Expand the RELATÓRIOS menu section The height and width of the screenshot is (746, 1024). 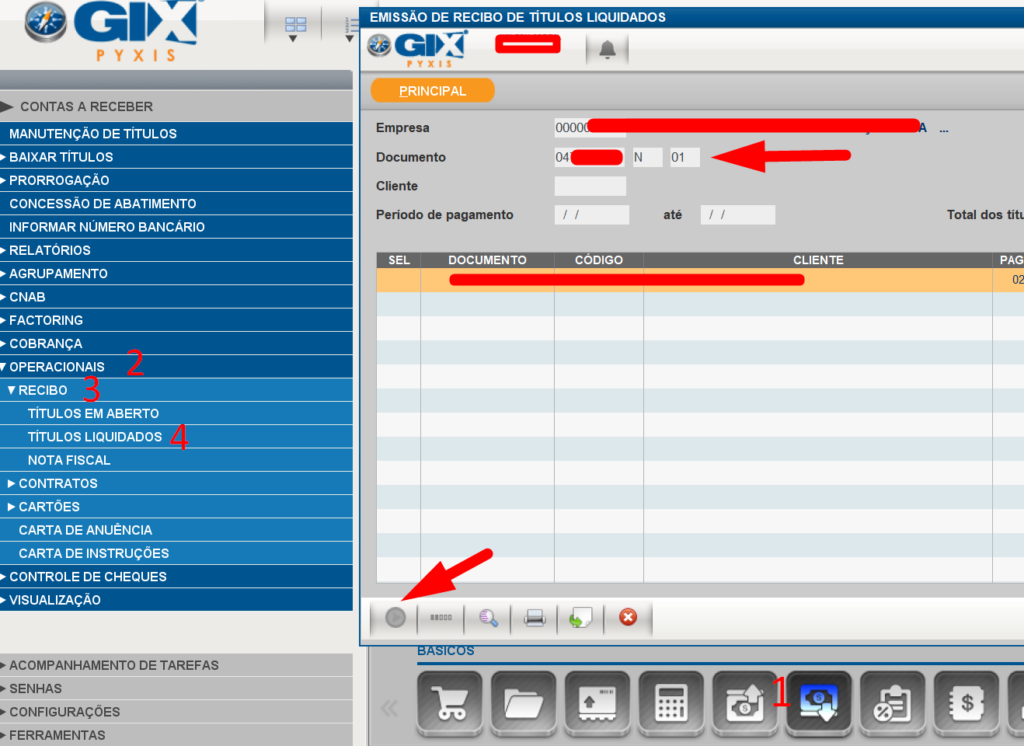49,250
